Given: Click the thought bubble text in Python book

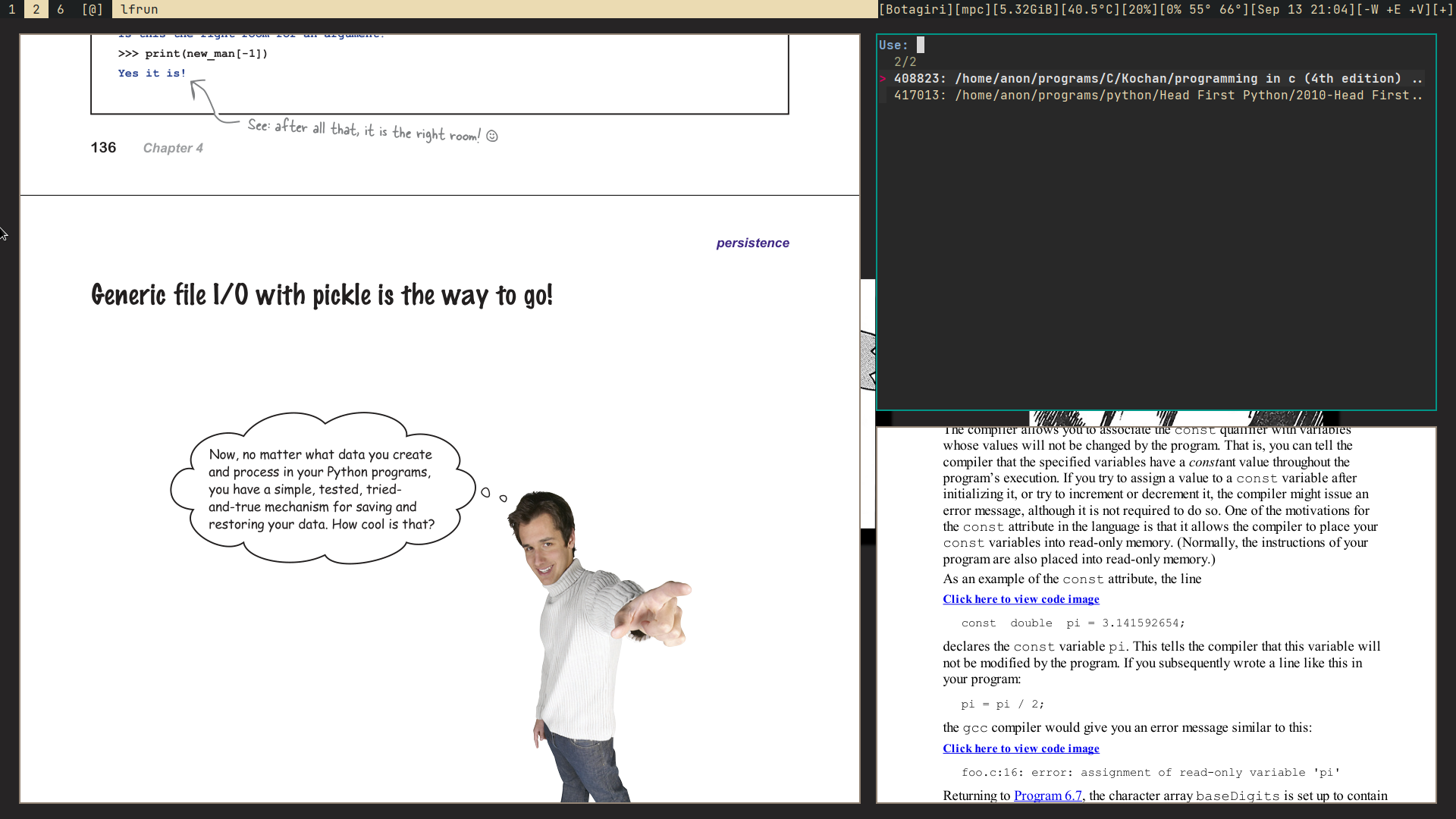Looking at the screenshot, I should (x=322, y=489).
